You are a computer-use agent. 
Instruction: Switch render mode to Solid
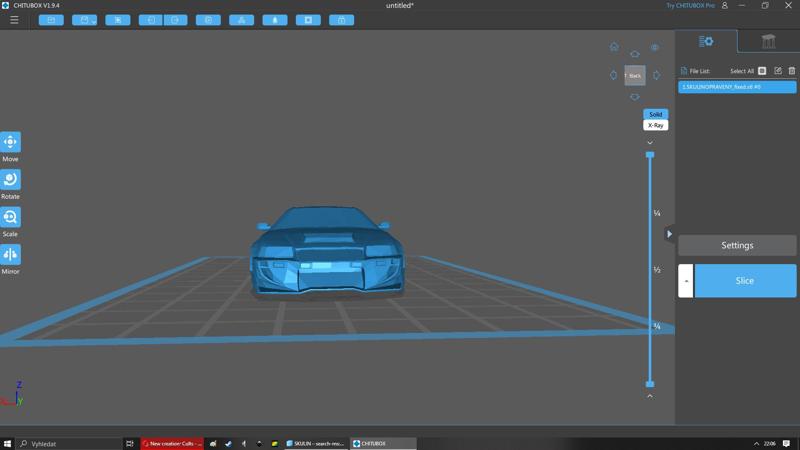(655, 114)
